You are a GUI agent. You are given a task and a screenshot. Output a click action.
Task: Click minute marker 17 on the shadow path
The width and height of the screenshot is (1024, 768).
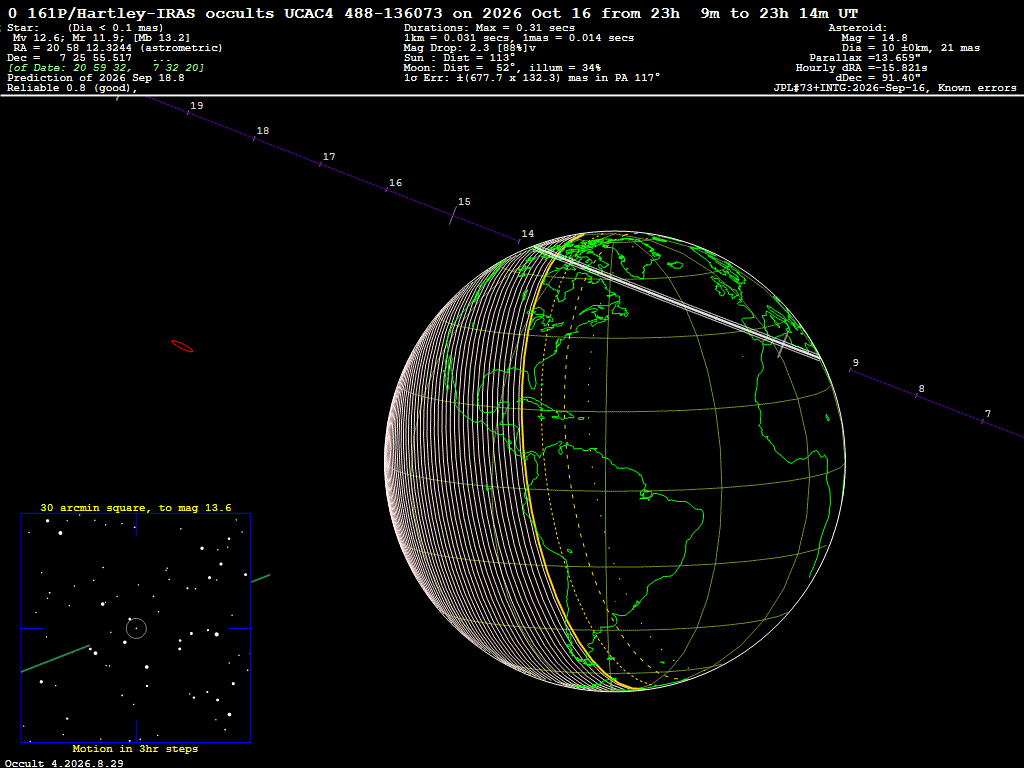click(329, 157)
